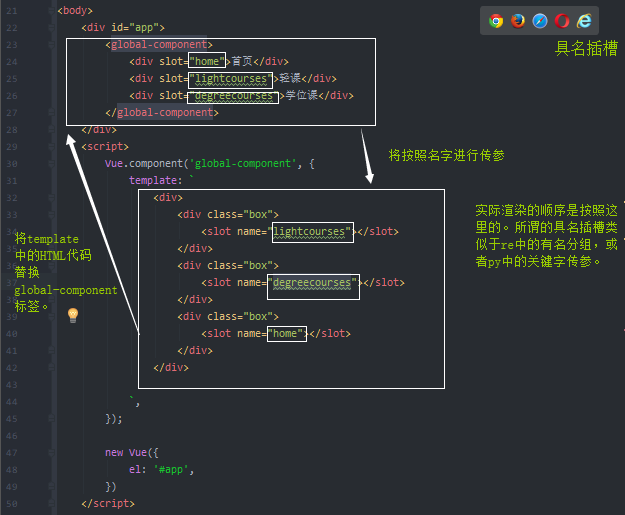Open the page preview in Internet Explorer
This screenshot has height=515, width=625.
(584, 21)
